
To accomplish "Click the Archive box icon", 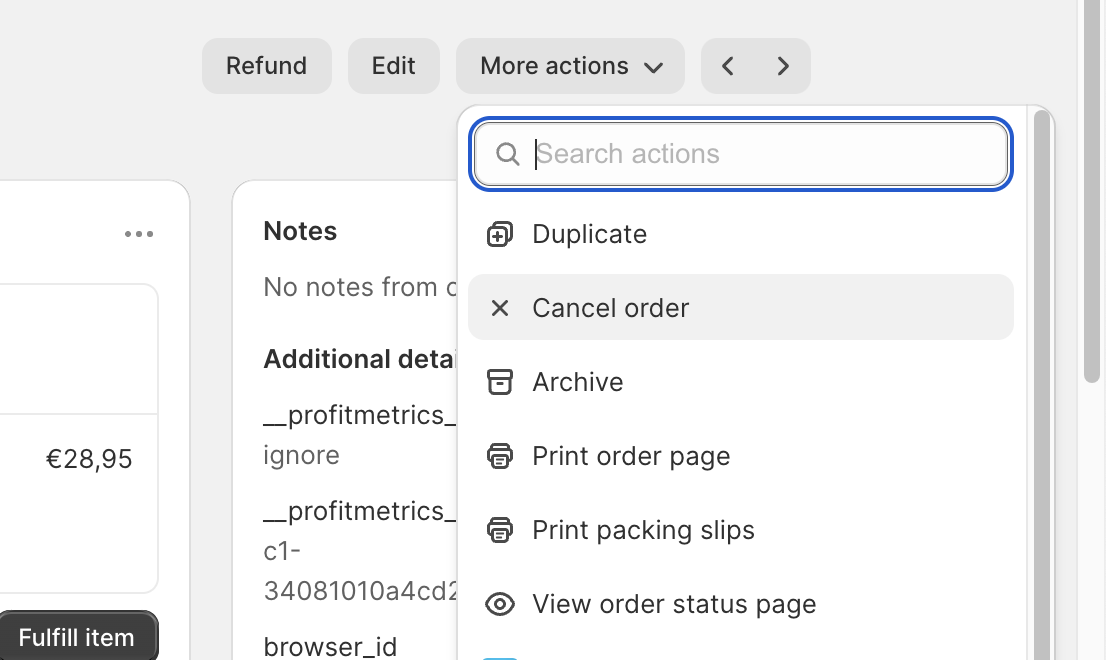I will coord(499,382).
